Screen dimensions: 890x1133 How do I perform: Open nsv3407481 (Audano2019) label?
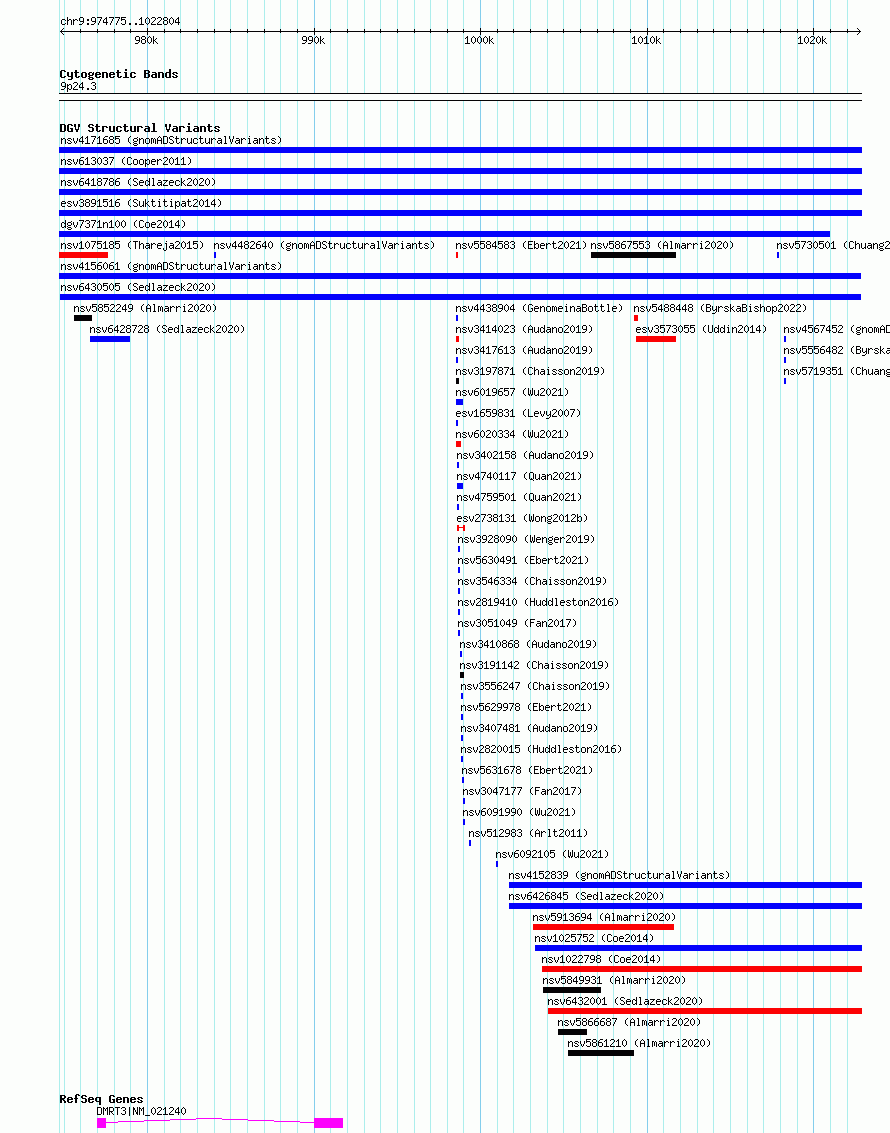tap(530, 727)
